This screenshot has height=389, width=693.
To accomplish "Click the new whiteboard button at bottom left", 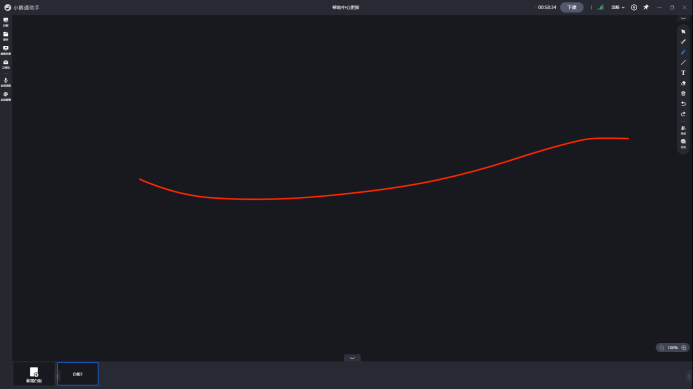I will pyautogui.click(x=34, y=374).
